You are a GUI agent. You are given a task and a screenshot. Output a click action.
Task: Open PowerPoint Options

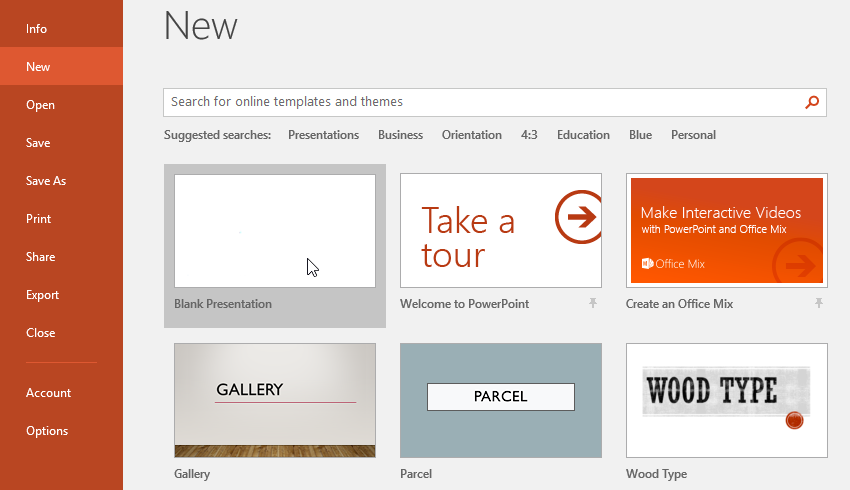[x=47, y=431]
